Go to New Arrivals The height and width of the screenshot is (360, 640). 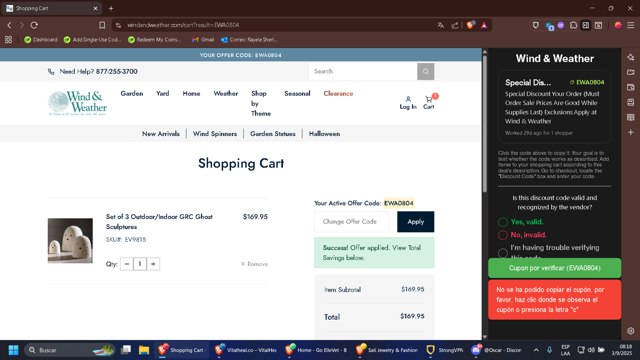pos(161,134)
